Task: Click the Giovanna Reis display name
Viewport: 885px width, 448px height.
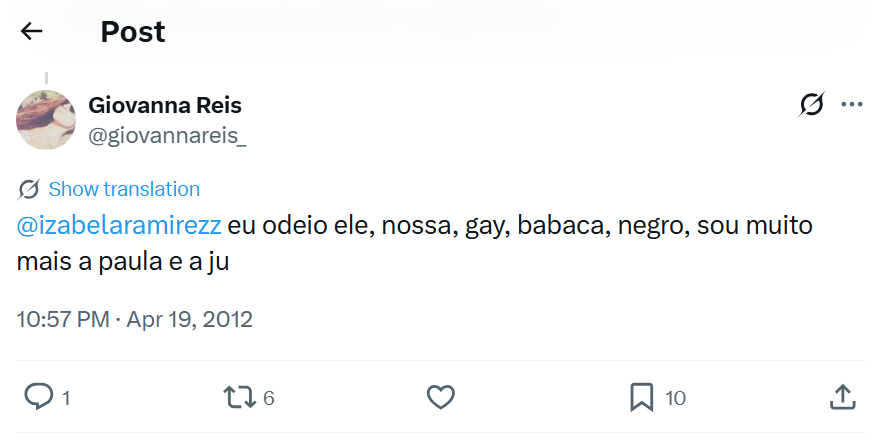Action: coord(165,105)
